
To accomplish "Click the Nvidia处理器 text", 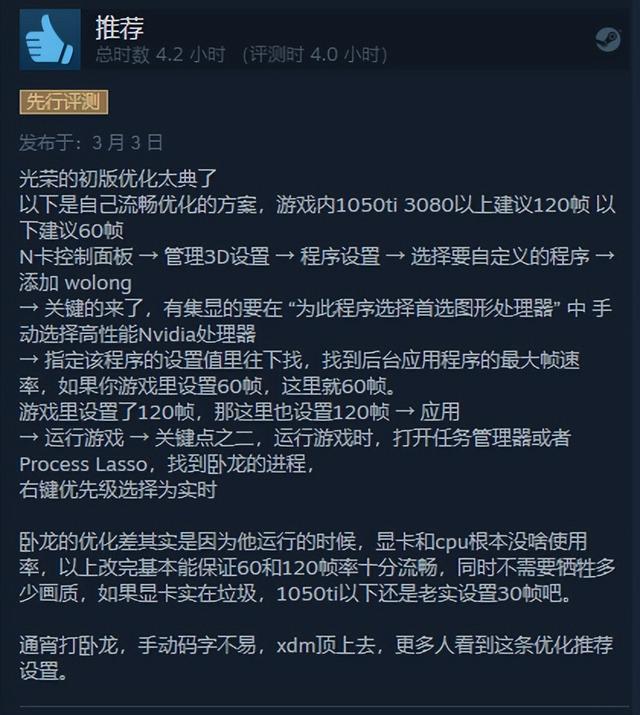I will (x=196, y=335).
